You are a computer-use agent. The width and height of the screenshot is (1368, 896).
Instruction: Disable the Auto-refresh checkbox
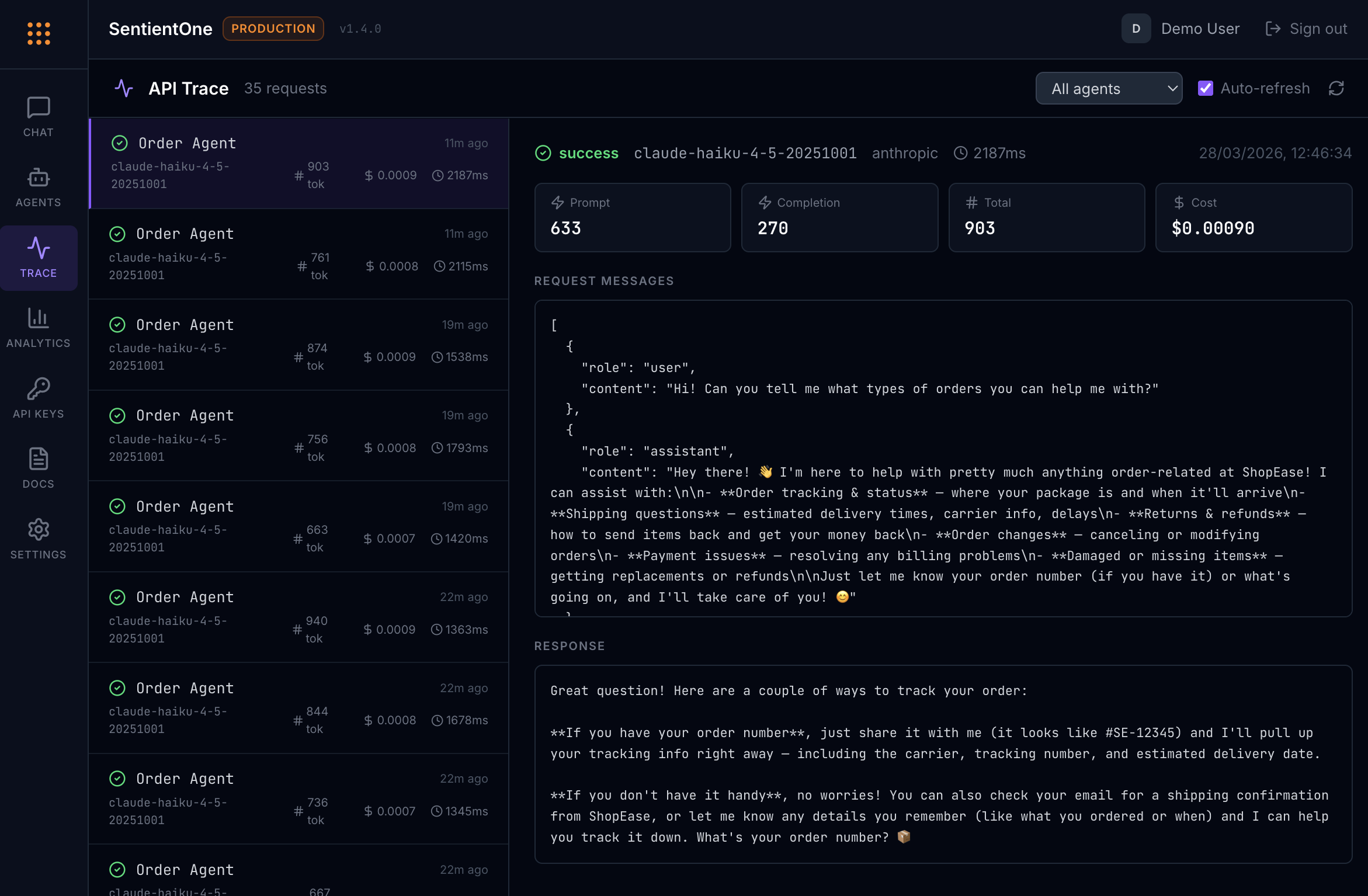tap(1206, 88)
